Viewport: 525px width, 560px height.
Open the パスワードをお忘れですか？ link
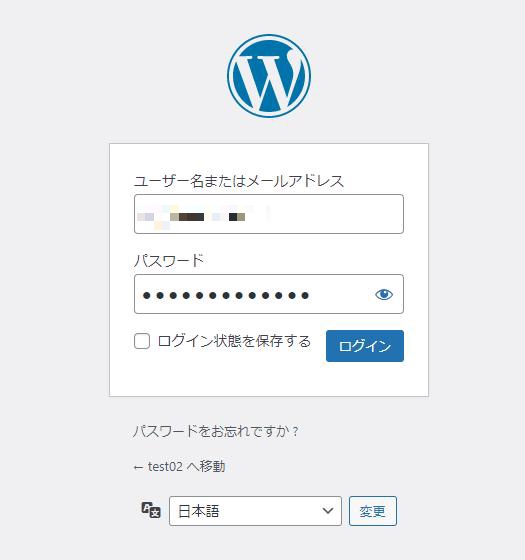[216, 431]
